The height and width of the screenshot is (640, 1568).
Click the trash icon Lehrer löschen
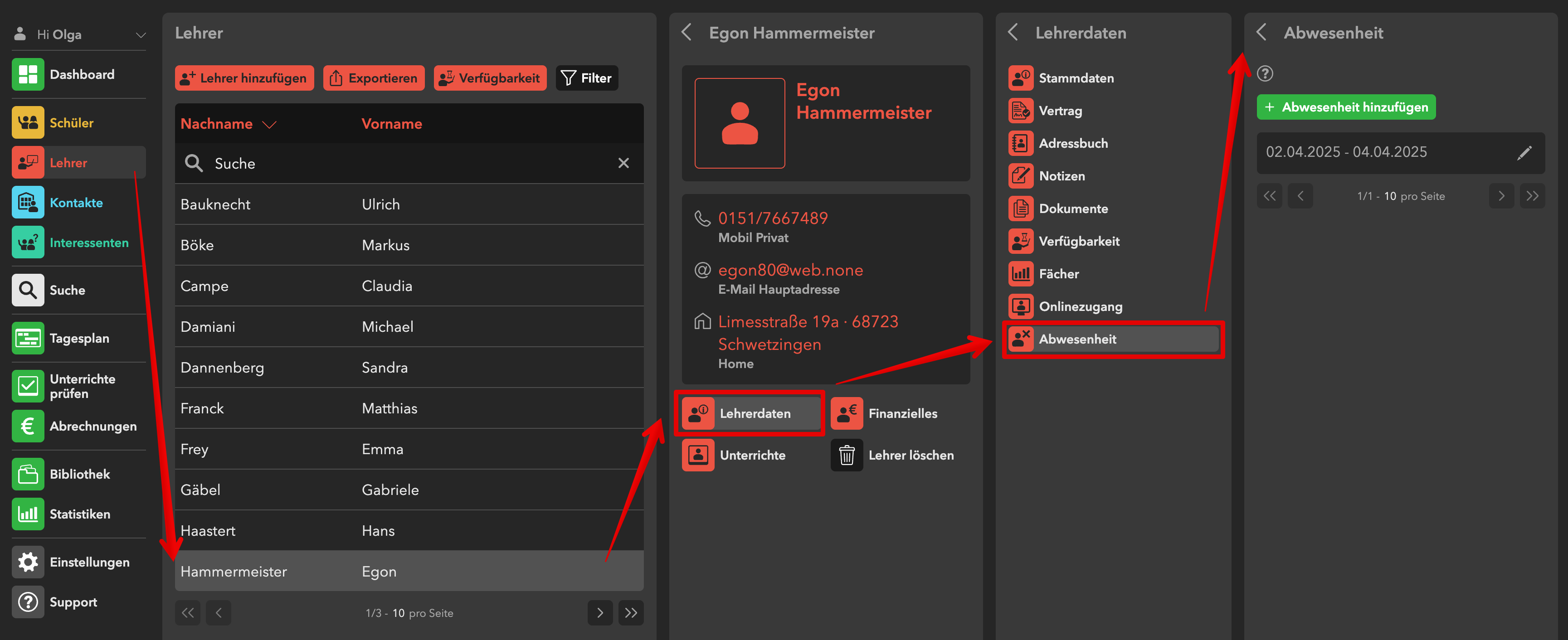pos(847,455)
